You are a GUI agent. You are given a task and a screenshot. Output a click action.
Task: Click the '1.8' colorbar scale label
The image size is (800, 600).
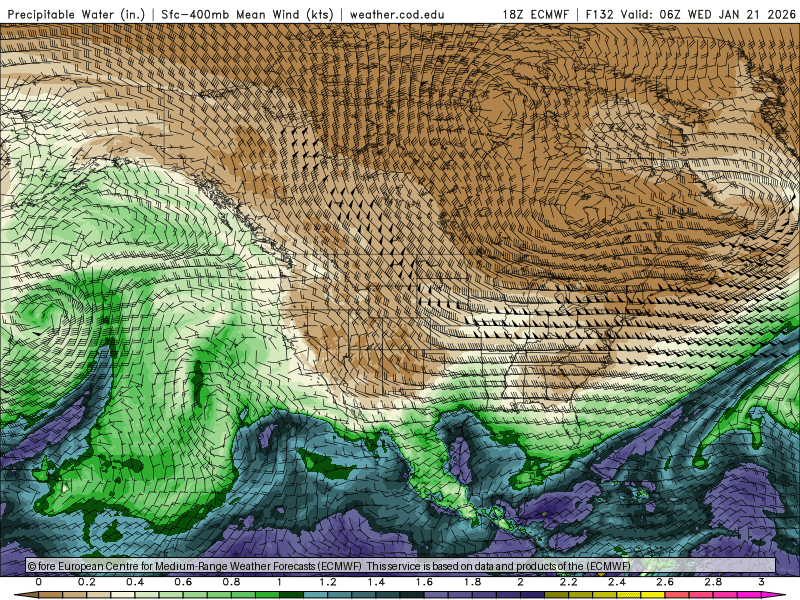tap(472, 582)
